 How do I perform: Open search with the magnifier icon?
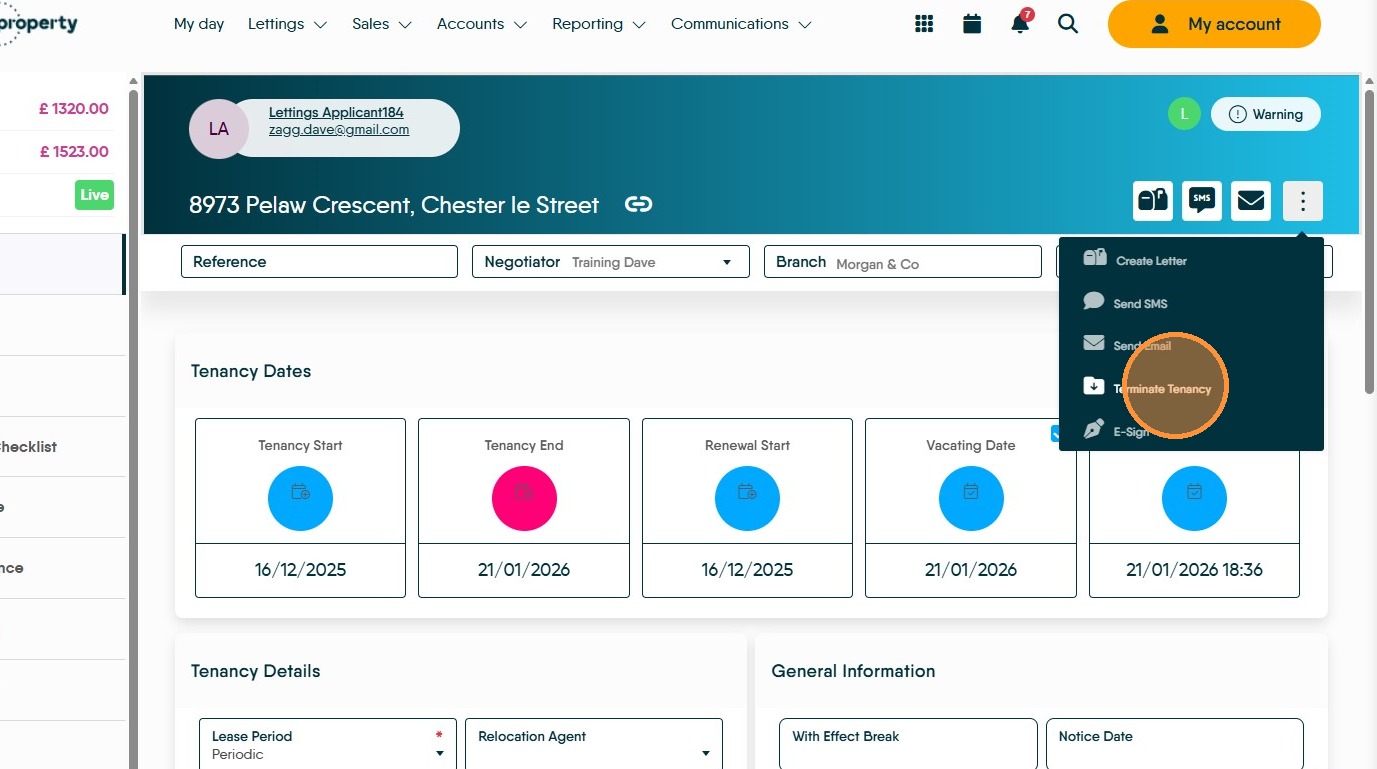click(1068, 24)
